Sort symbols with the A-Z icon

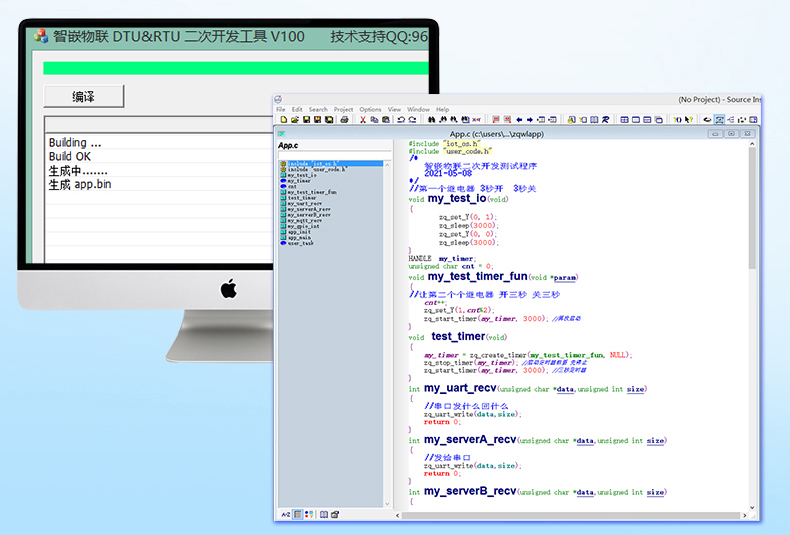[x=285, y=514]
